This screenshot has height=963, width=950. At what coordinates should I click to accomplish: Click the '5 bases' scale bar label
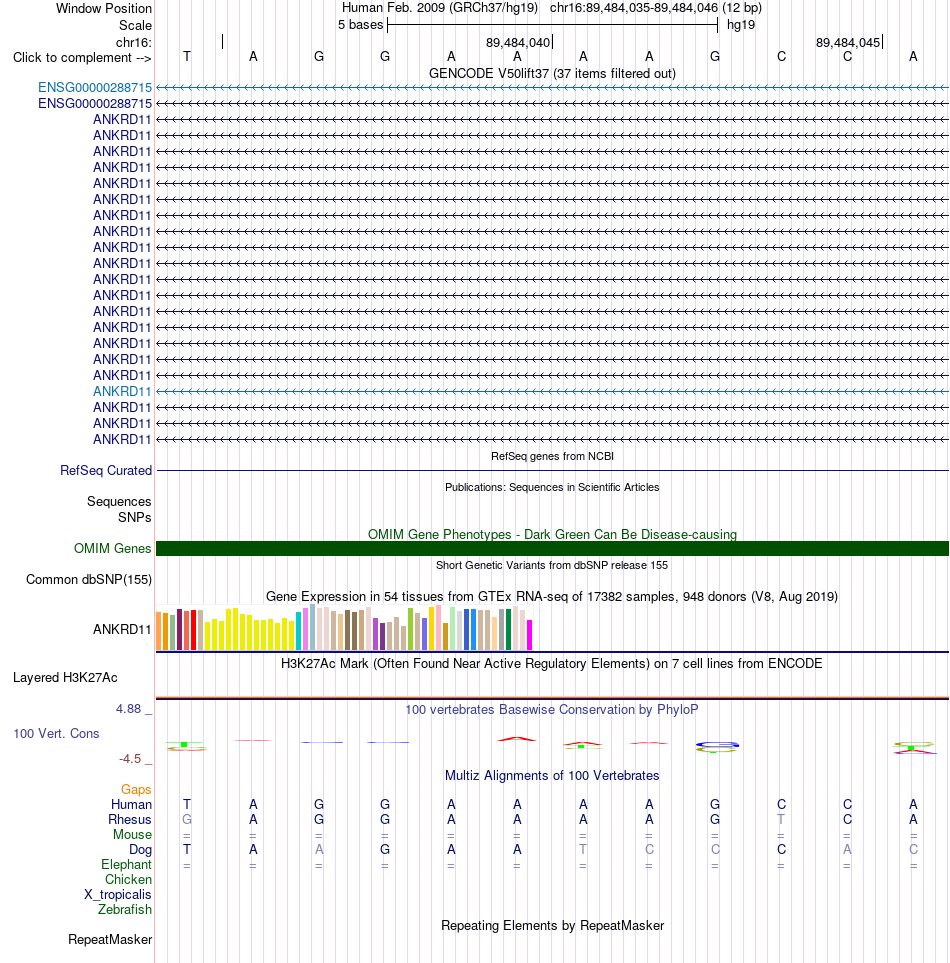point(360,25)
